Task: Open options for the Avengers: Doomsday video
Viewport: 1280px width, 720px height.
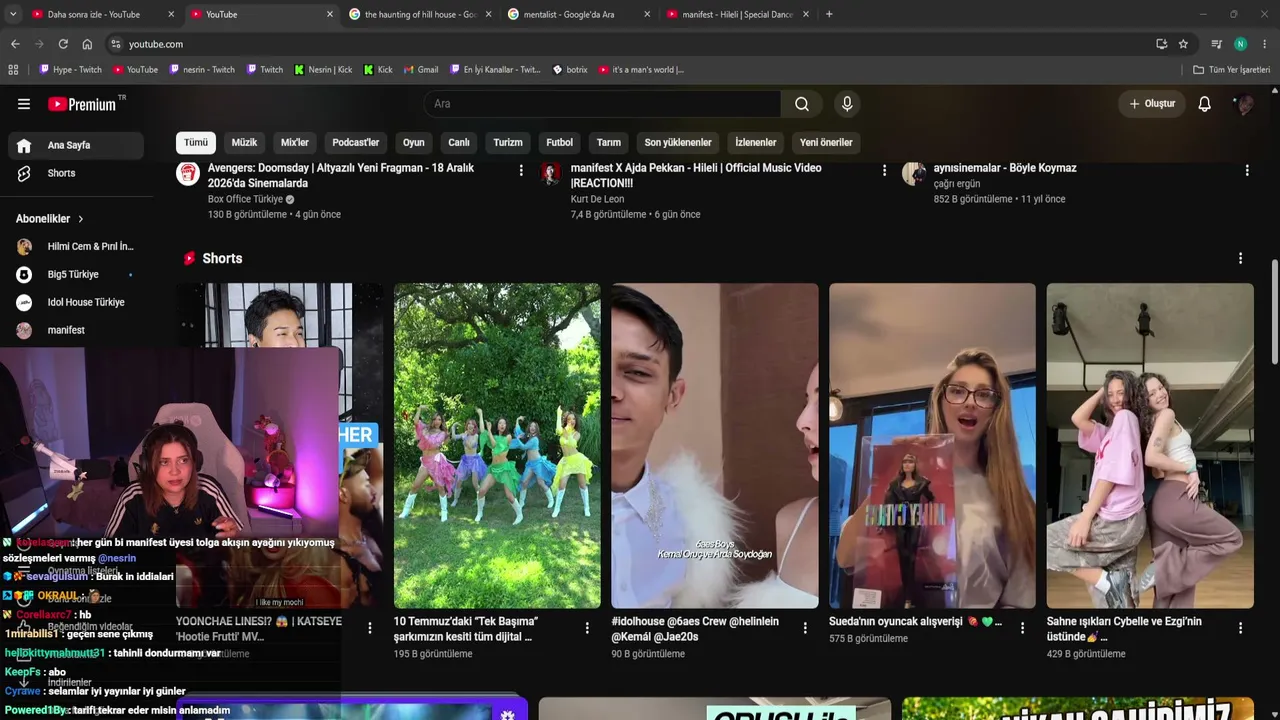Action: click(521, 171)
